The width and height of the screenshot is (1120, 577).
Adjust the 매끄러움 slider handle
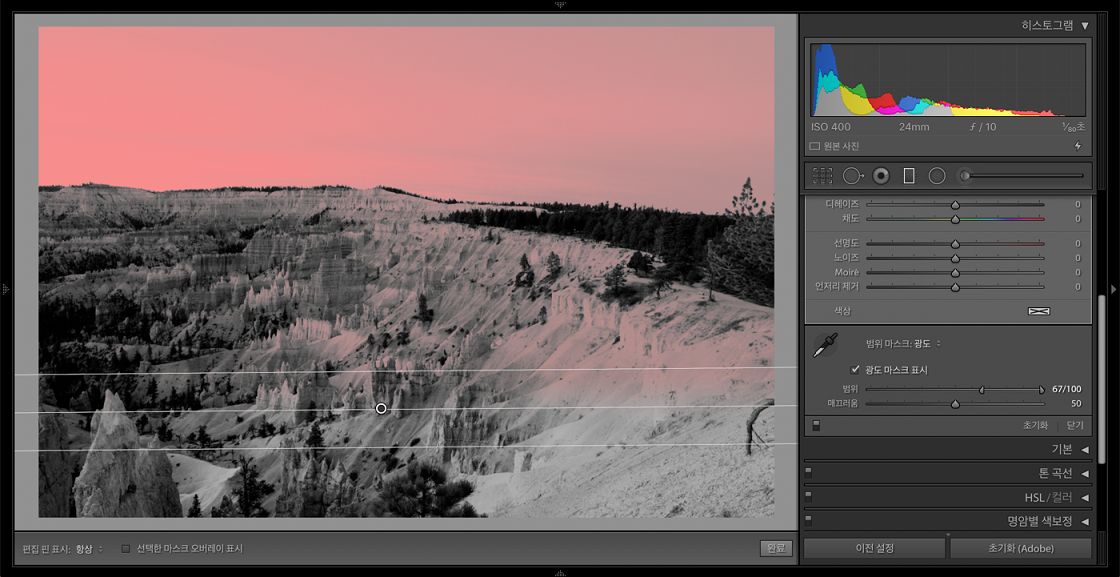click(955, 403)
